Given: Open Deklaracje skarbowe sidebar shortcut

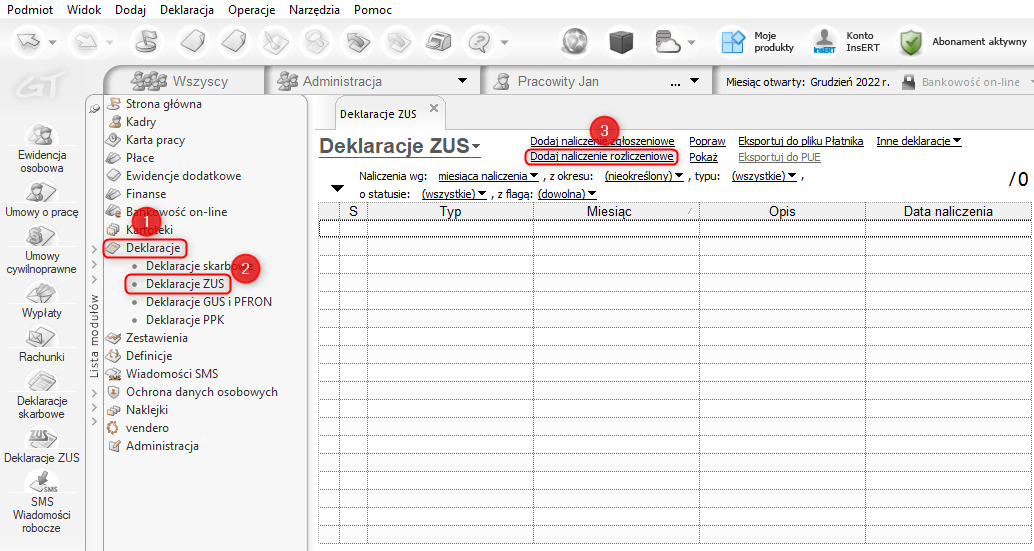Looking at the screenshot, I should 42,395.
